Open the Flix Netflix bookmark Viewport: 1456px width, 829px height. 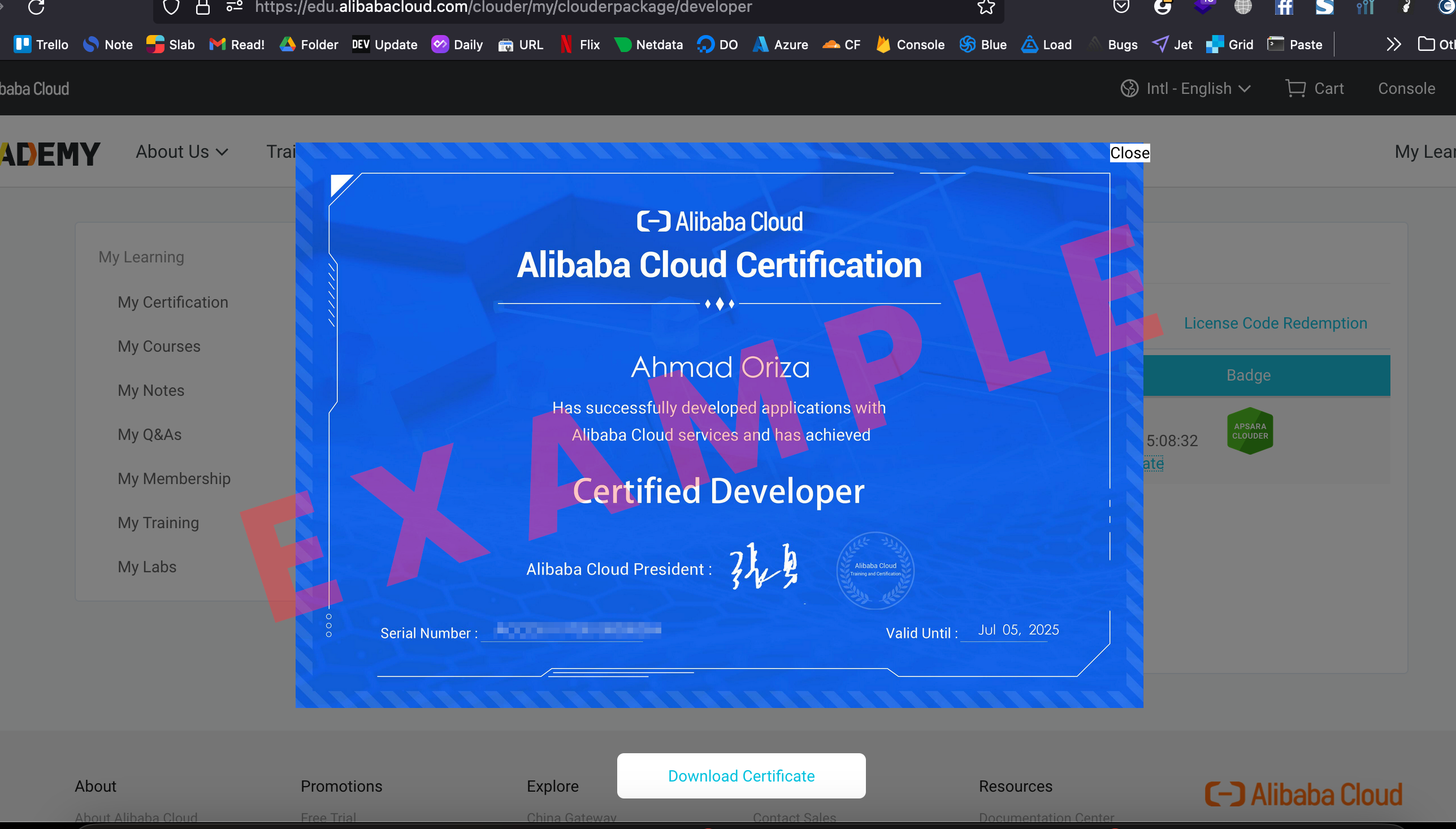pyautogui.click(x=579, y=45)
